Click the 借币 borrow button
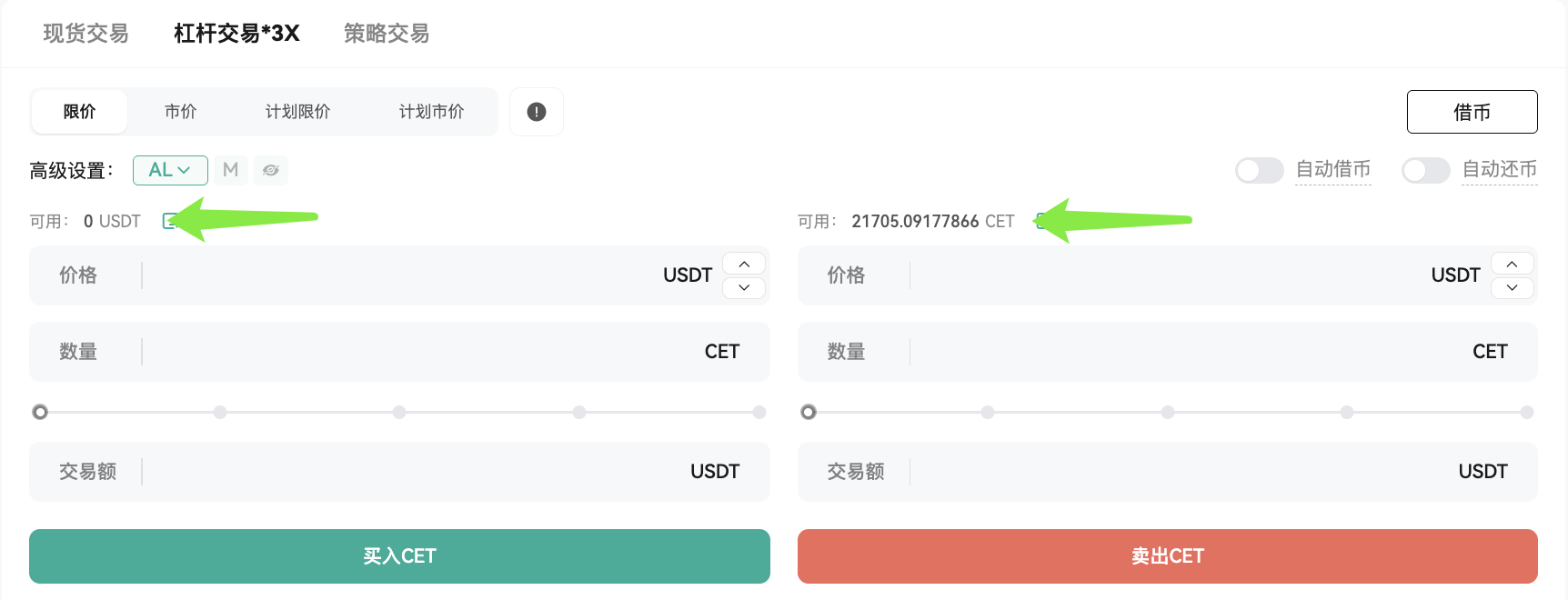Screen dimensions: 1568x600 (x=1471, y=111)
